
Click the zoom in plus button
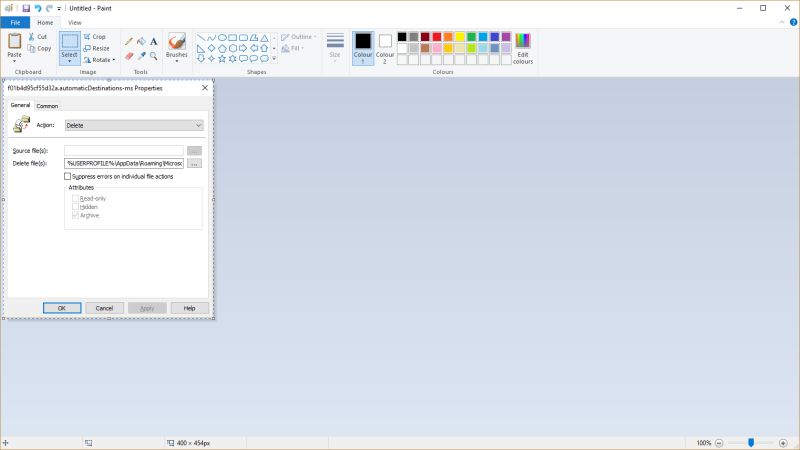tap(783, 443)
